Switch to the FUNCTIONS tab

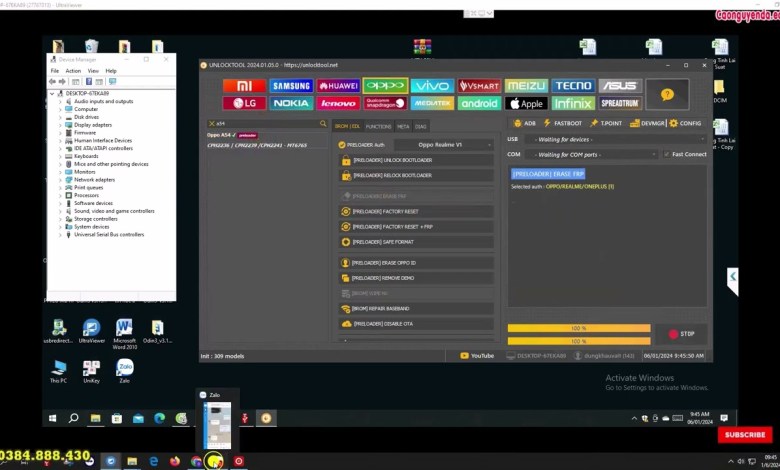[379, 126]
